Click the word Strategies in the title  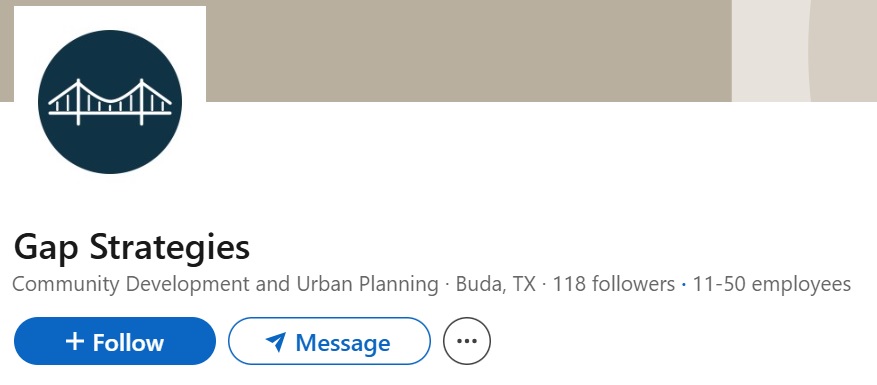tap(169, 247)
